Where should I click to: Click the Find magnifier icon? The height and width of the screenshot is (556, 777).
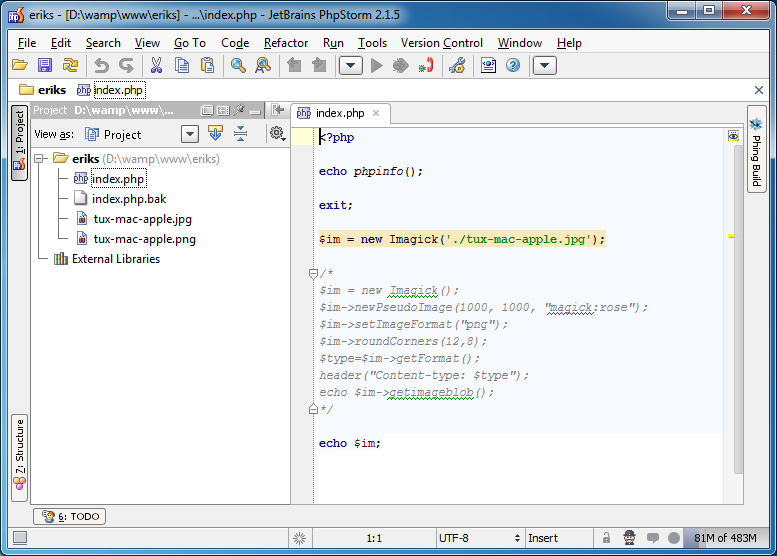(238, 65)
